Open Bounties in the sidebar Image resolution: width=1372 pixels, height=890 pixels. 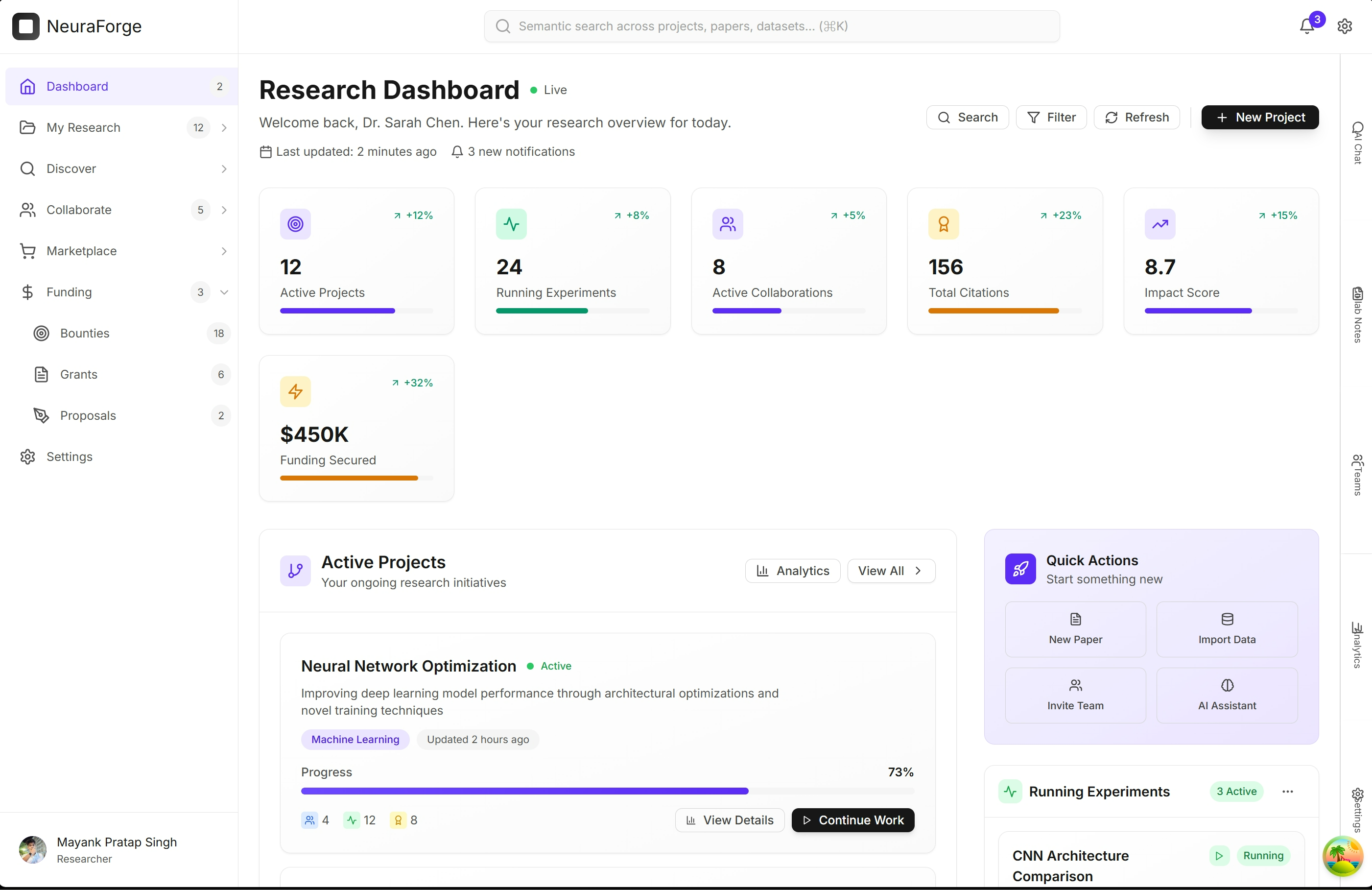85,334
